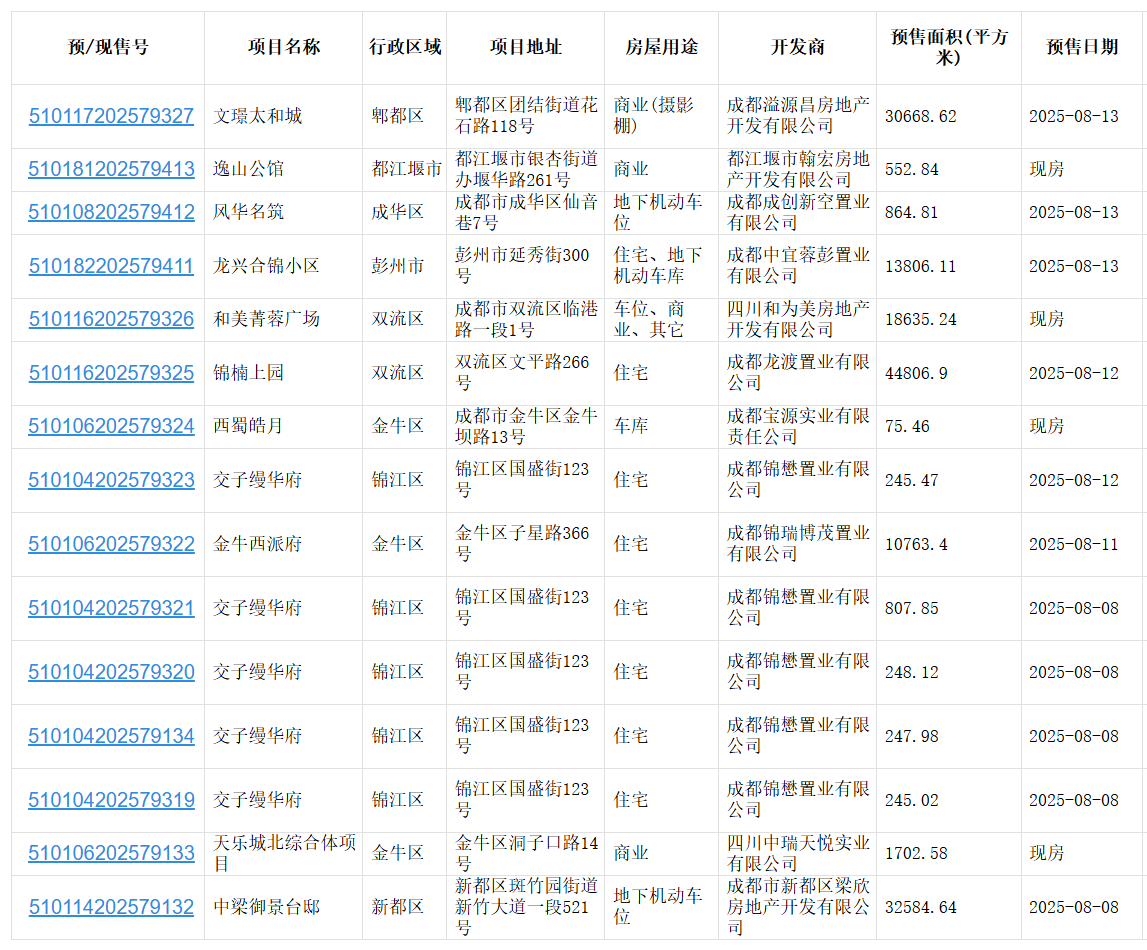Screen dimensions: 1147x950
Task: Click area value 30668.62
Action: (x=920, y=117)
